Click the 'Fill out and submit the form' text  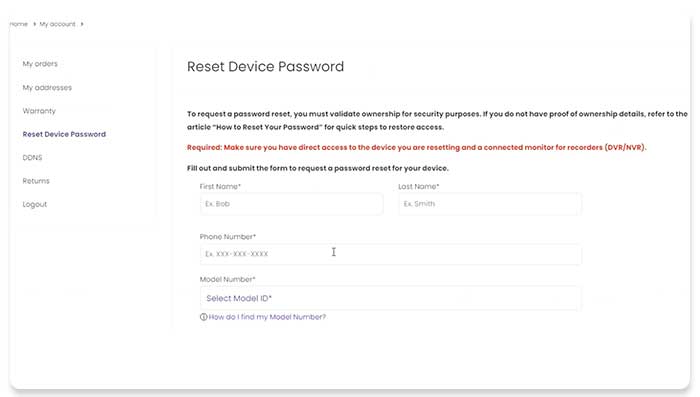[317, 168]
